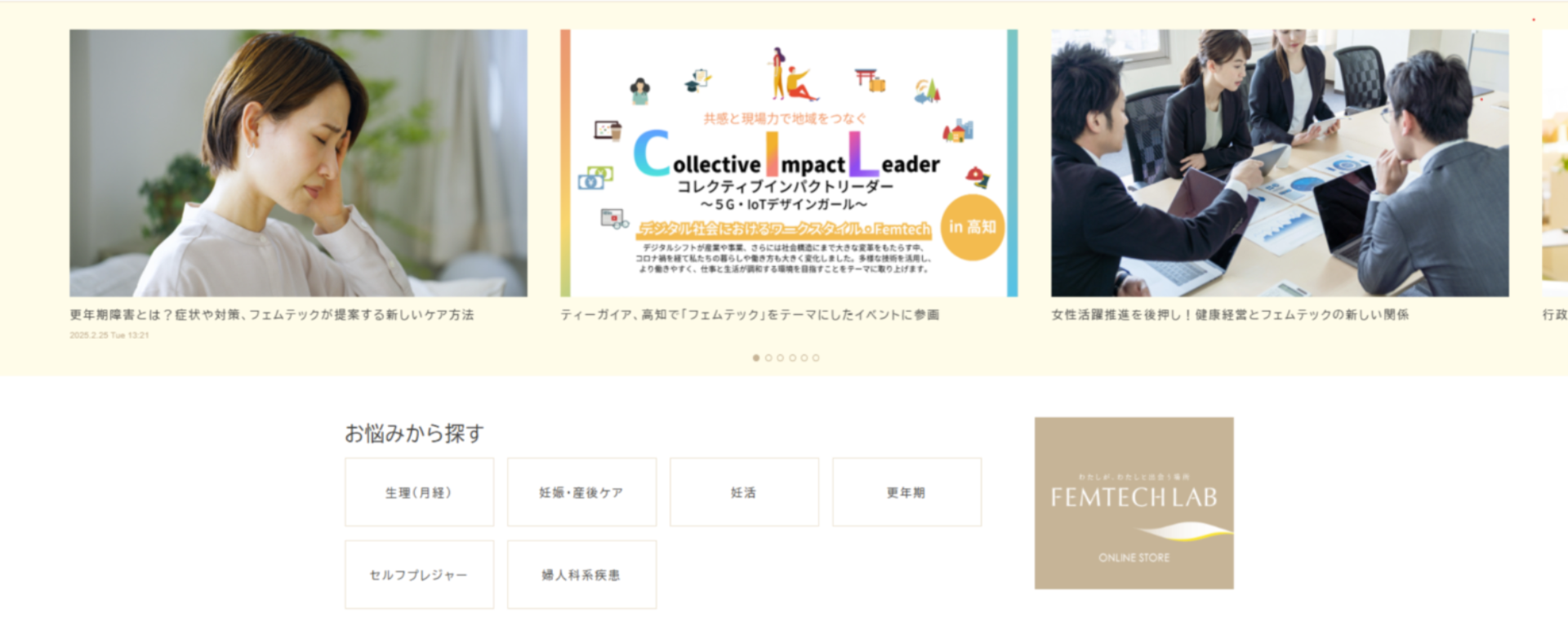Viewport: 1568px width, 627px height.
Task: Choose the 生理(月経) category button
Action: coord(419,492)
